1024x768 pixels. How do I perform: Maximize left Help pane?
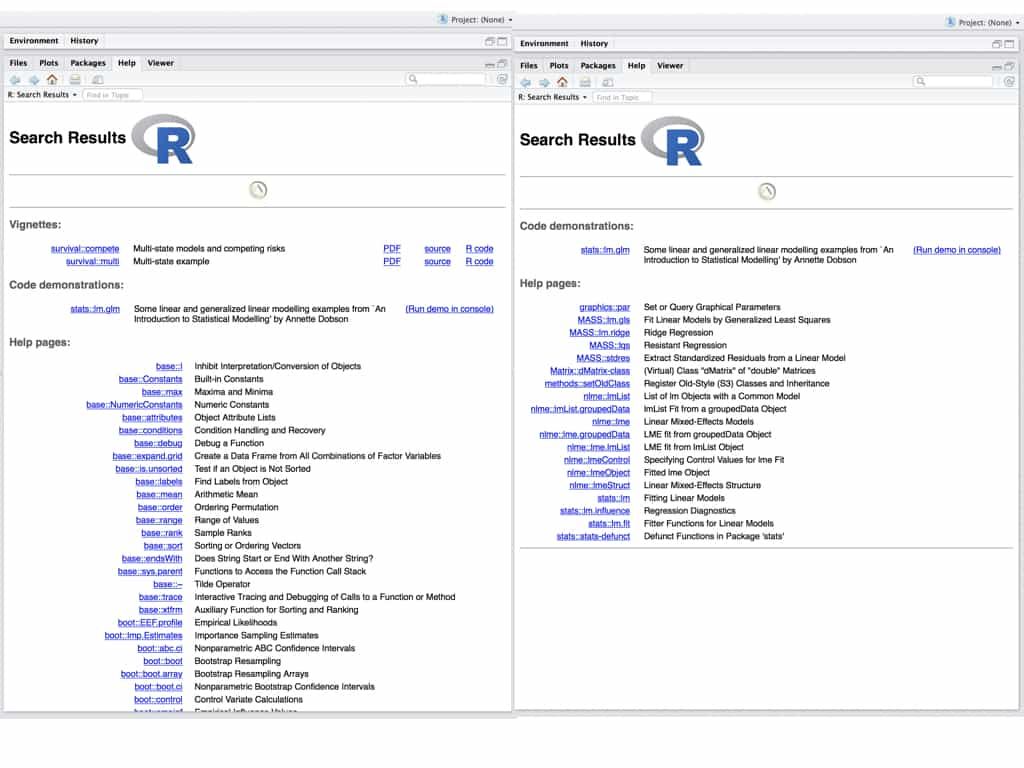[502, 63]
